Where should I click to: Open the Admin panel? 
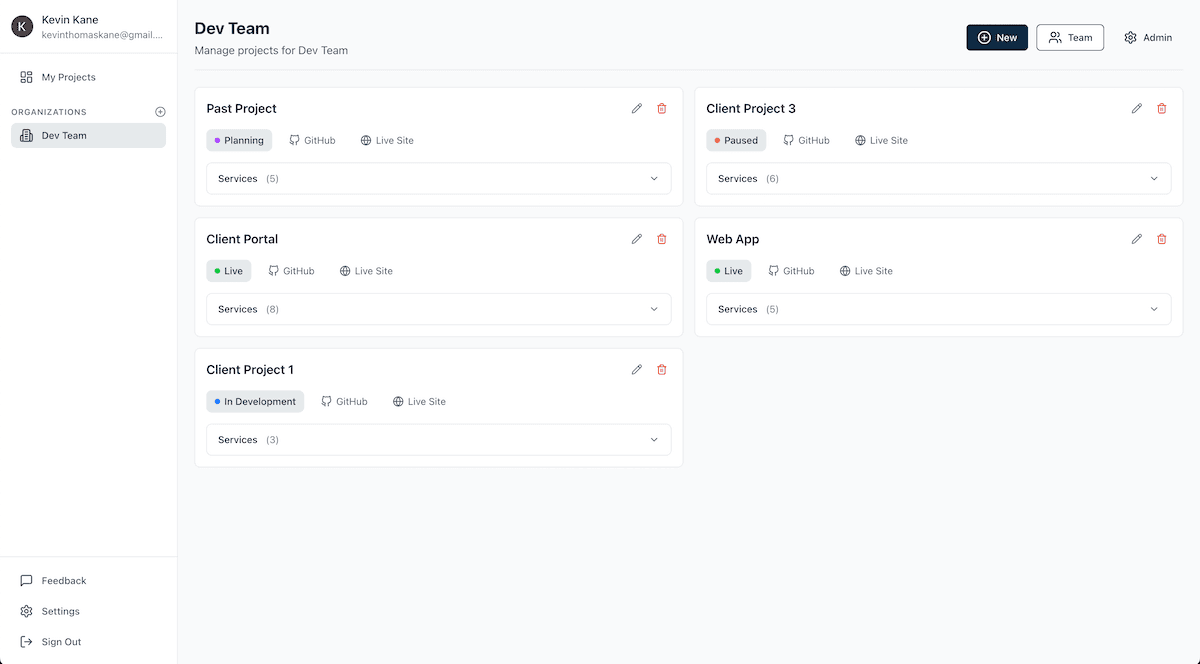(x=1148, y=37)
